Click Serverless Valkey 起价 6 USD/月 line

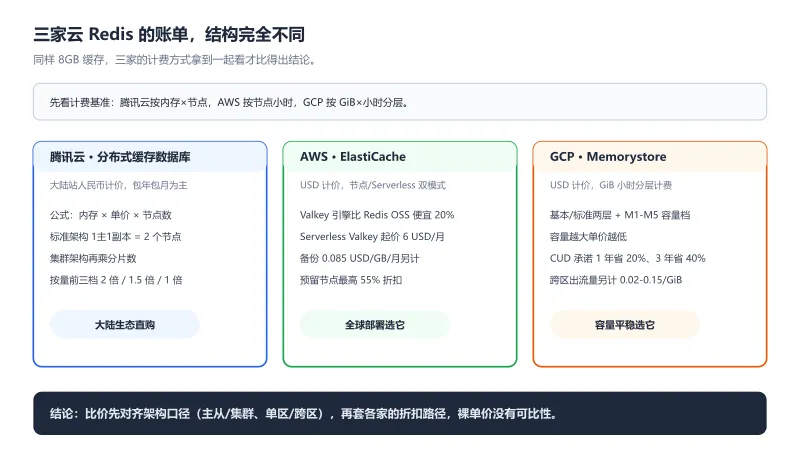(372, 237)
